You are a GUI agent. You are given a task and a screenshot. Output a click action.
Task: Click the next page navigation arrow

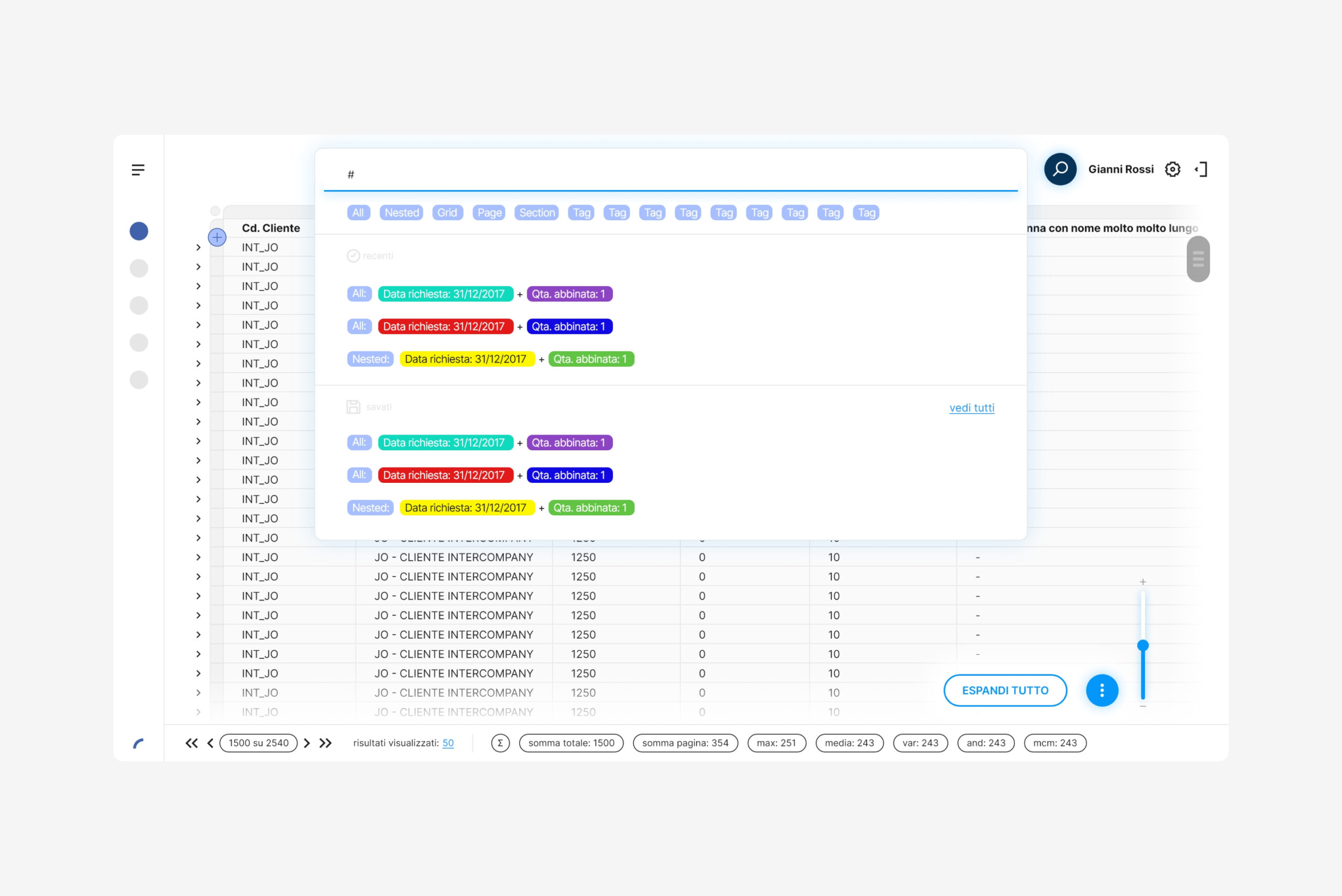click(x=307, y=742)
